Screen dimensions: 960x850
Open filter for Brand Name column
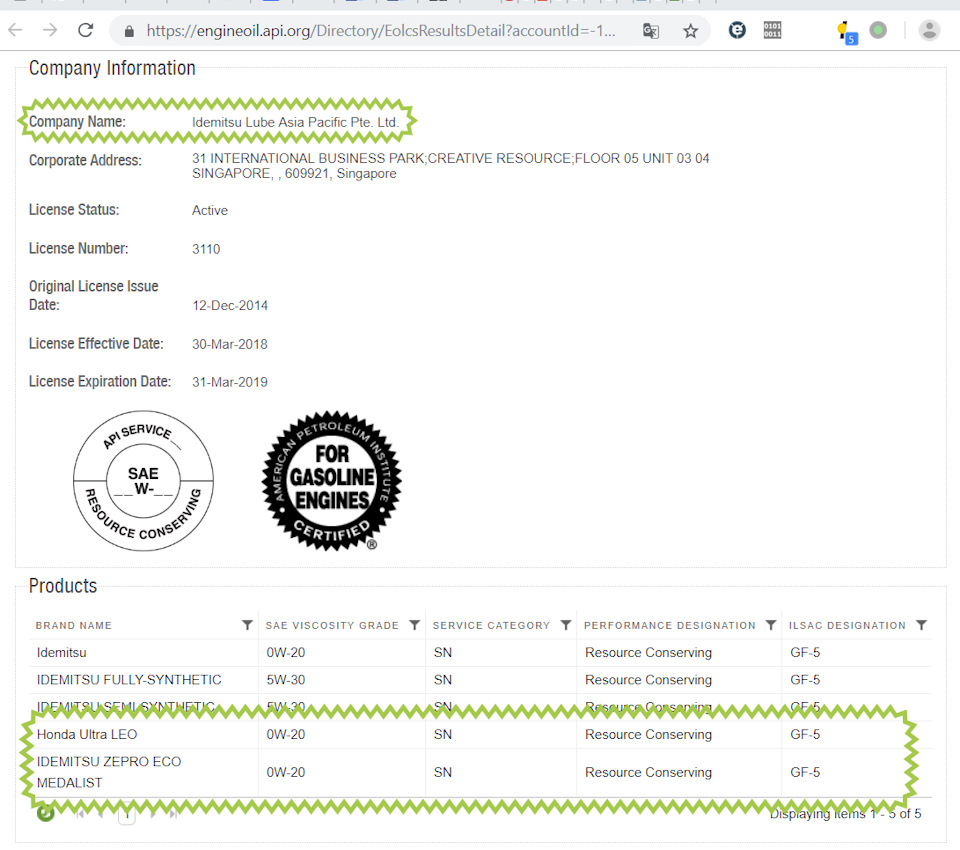coord(247,625)
